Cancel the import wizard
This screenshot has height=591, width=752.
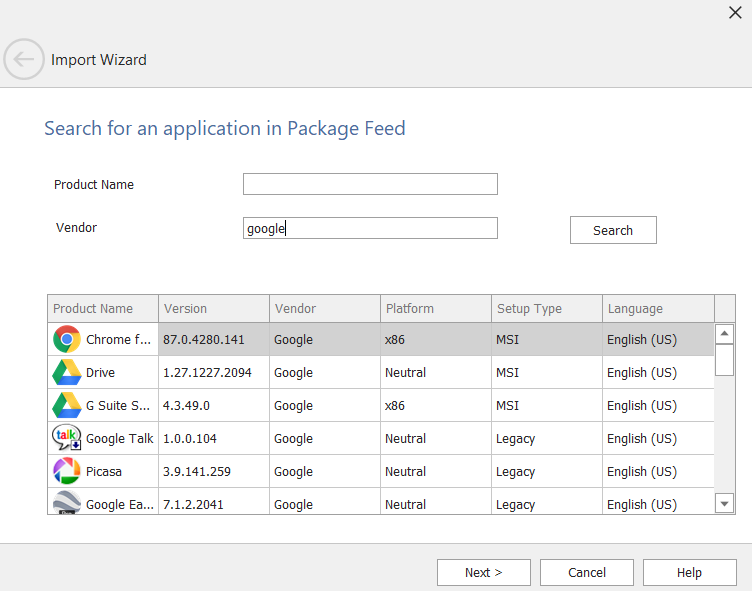587,572
